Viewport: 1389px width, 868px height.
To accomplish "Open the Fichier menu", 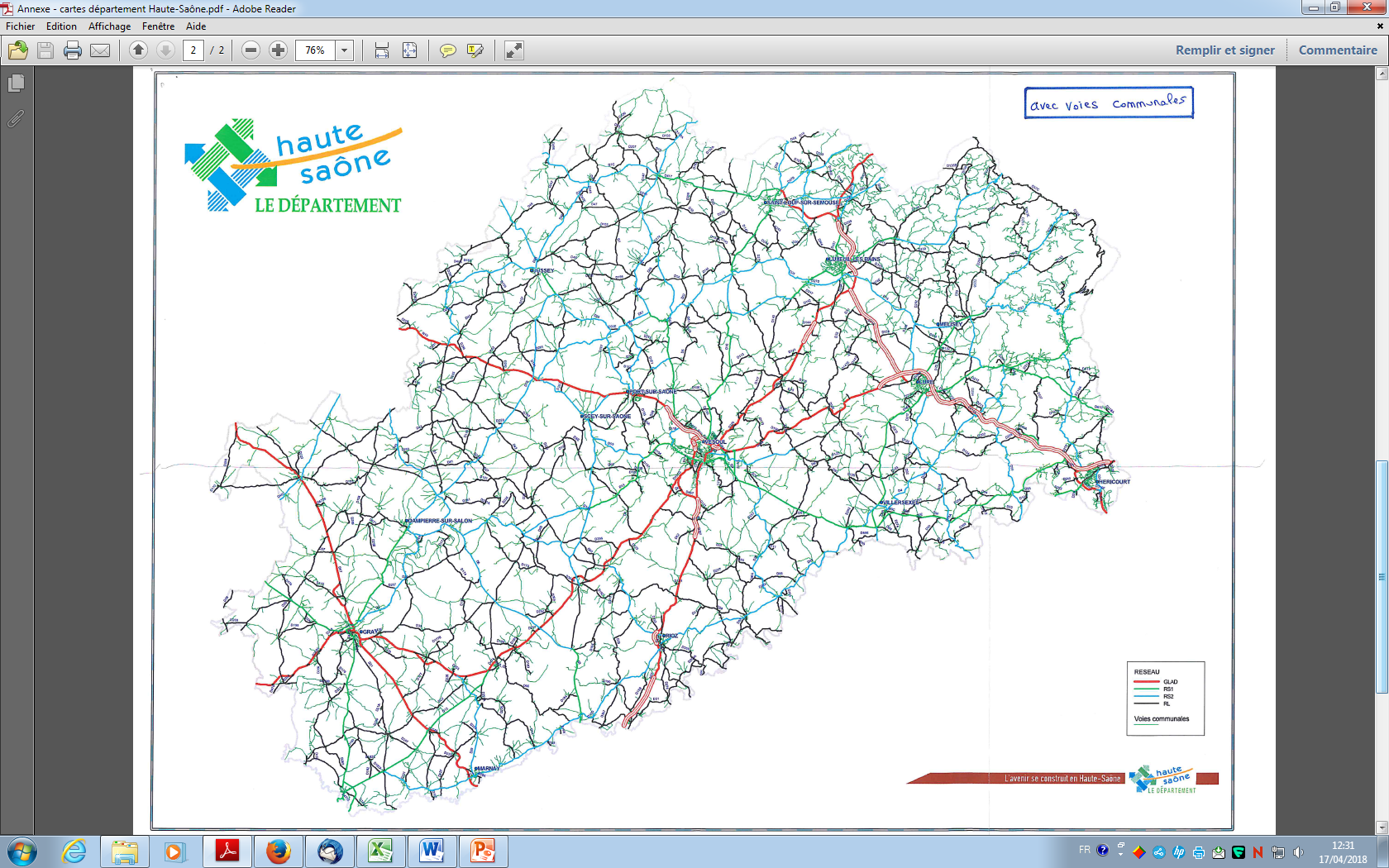I will pos(21,26).
